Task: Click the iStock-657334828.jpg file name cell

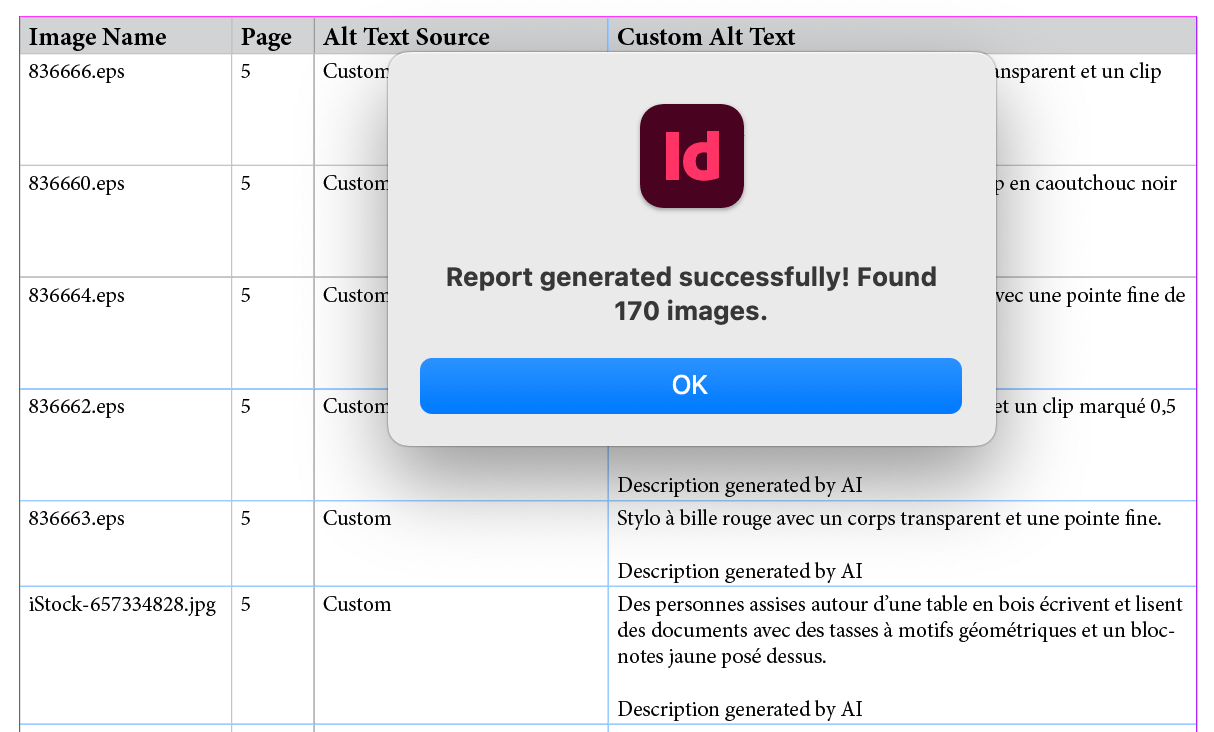Action: pos(125,655)
